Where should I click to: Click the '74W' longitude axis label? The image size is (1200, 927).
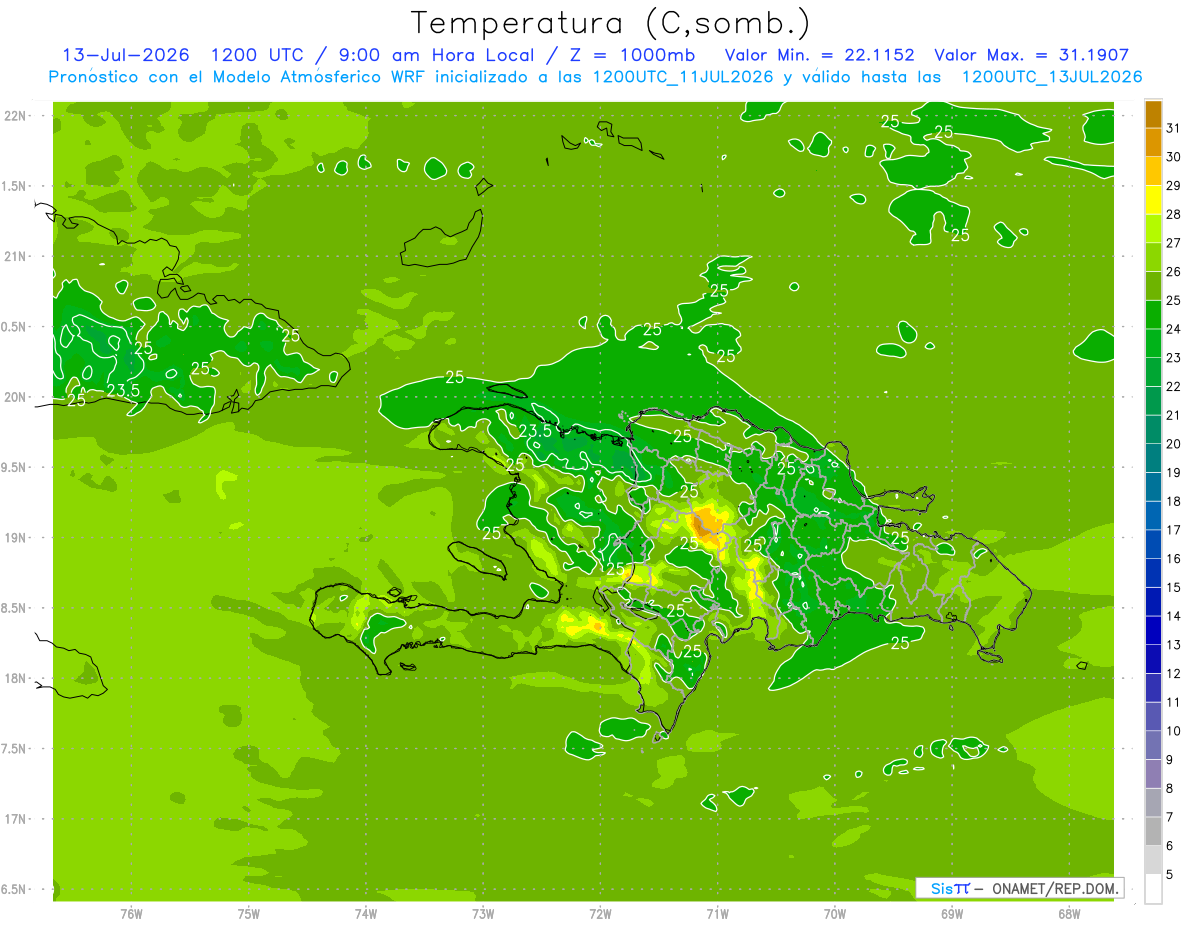pyautogui.click(x=366, y=914)
